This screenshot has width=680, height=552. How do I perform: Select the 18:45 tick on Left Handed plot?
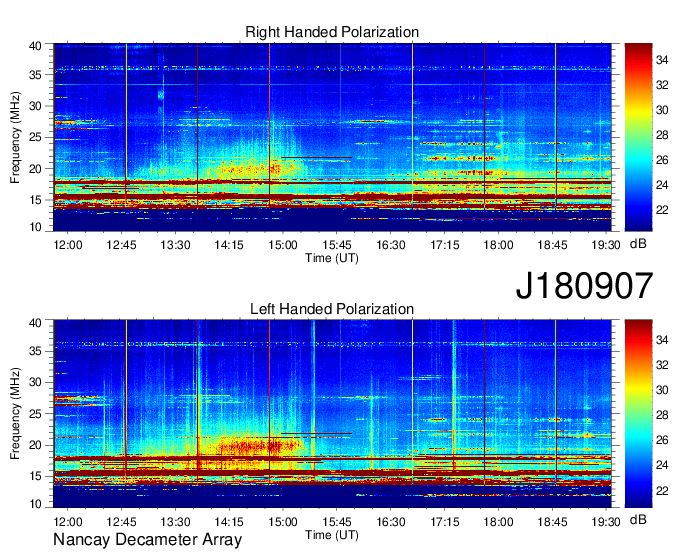[x=552, y=521]
